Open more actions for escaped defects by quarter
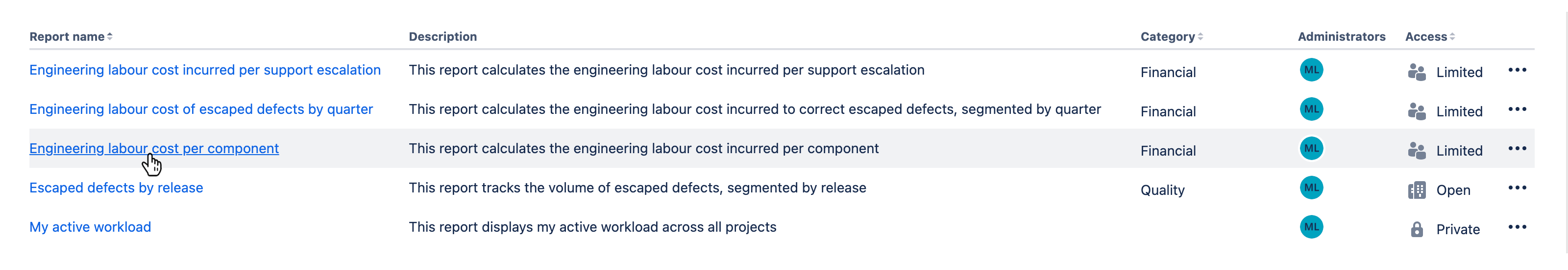1568x270 pixels. pos(1517,109)
